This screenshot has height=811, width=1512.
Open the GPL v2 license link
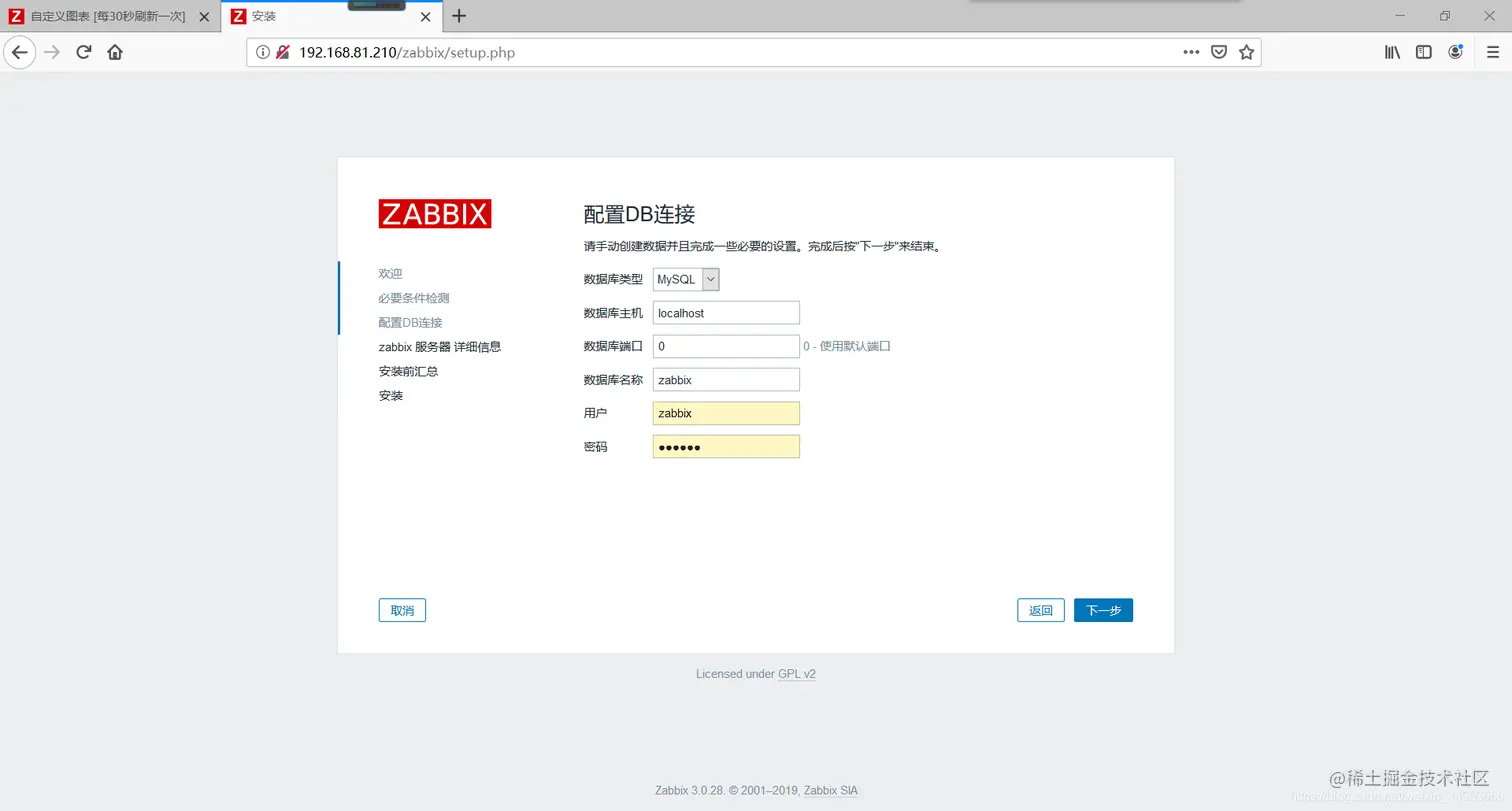[797, 674]
